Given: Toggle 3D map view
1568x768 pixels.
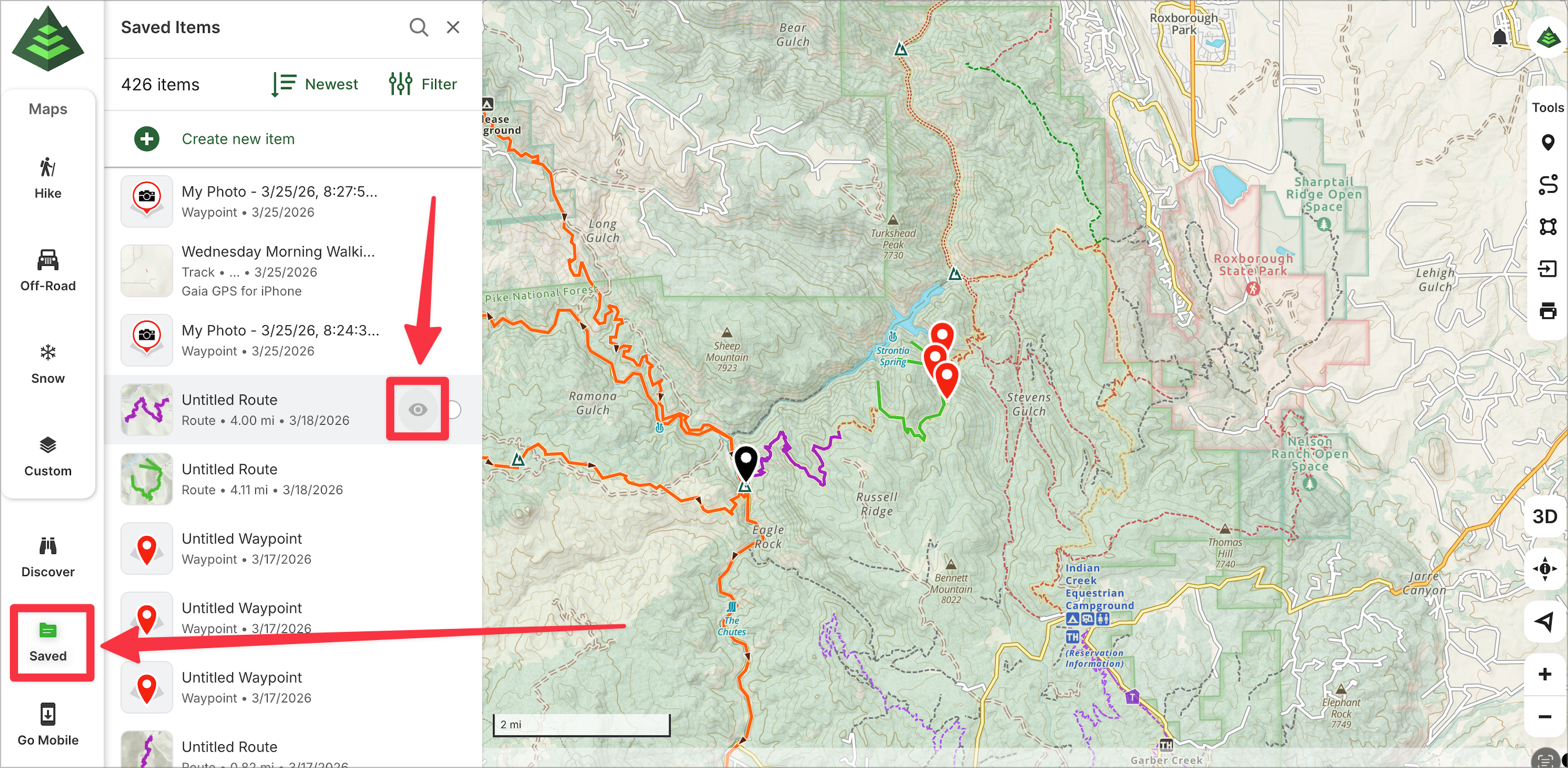Looking at the screenshot, I should click(x=1544, y=517).
